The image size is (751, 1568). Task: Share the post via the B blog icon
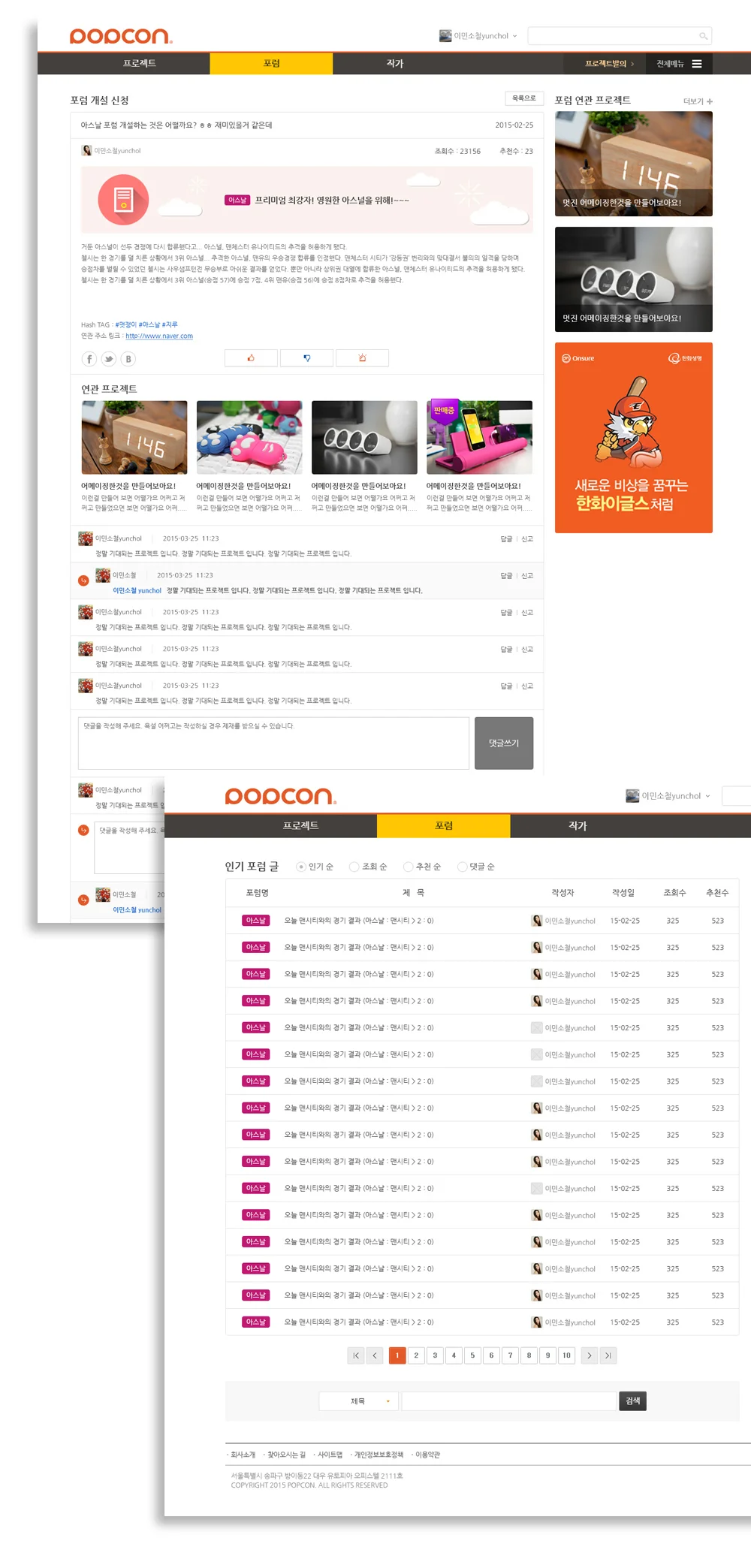[x=128, y=359]
